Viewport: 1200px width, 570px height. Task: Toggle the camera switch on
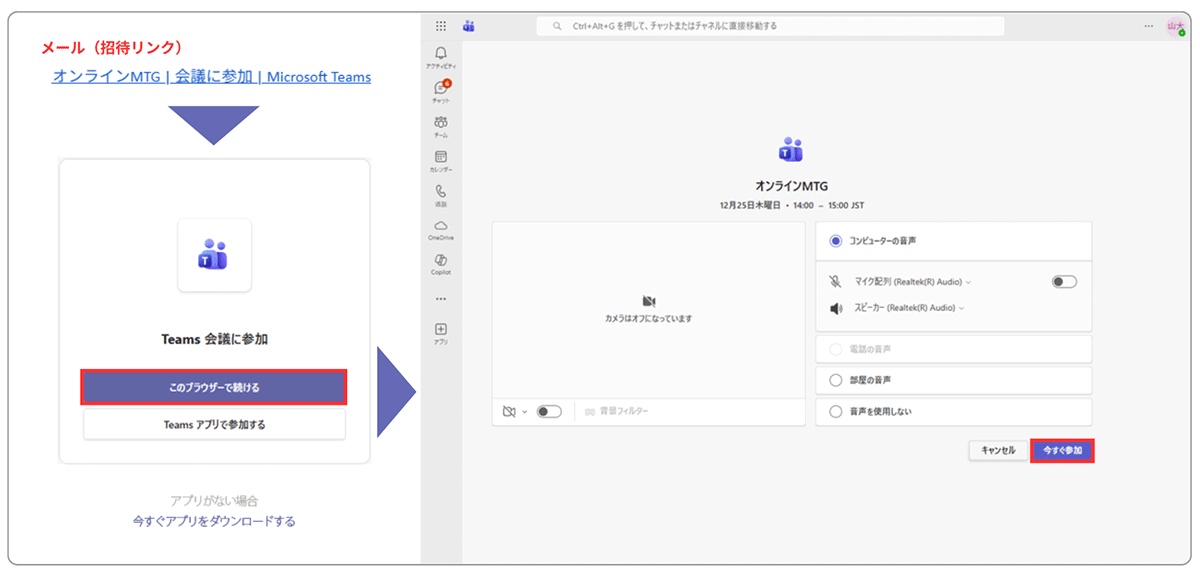pyautogui.click(x=549, y=411)
